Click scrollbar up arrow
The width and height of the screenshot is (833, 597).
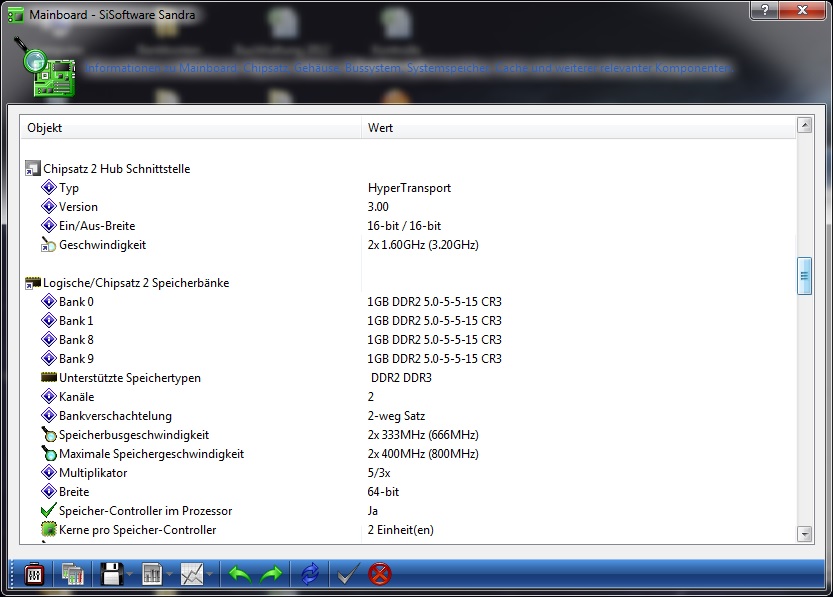pyautogui.click(x=805, y=125)
